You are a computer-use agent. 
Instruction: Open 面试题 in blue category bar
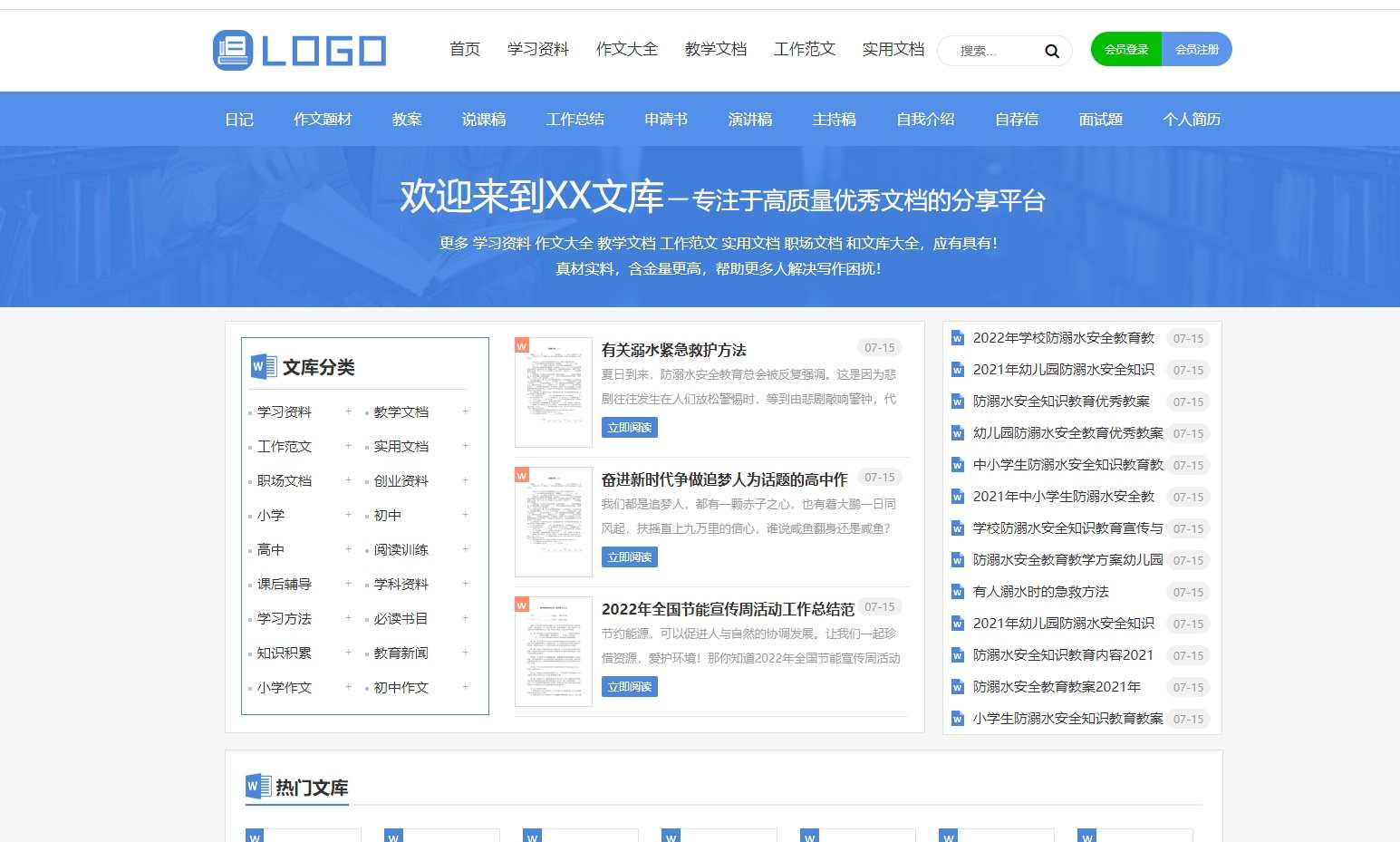[1101, 119]
